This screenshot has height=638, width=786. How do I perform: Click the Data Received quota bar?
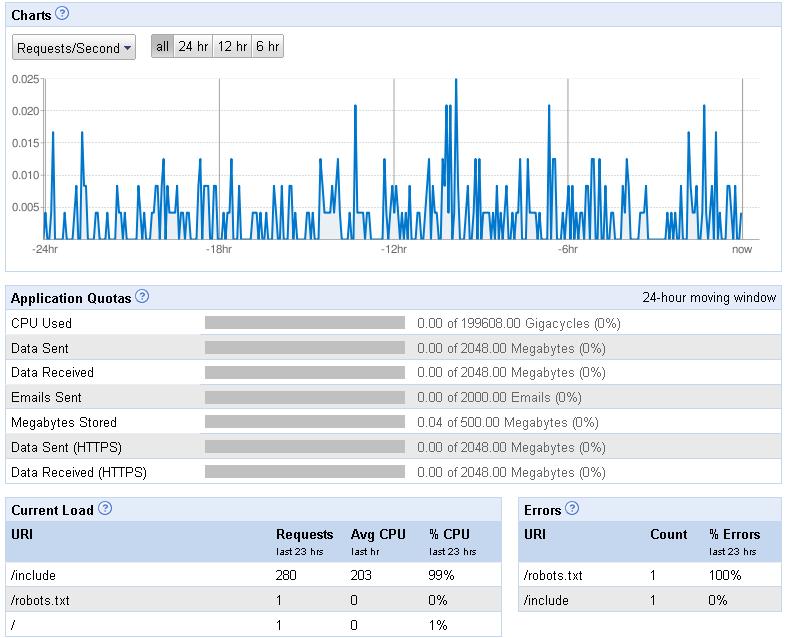tap(305, 372)
